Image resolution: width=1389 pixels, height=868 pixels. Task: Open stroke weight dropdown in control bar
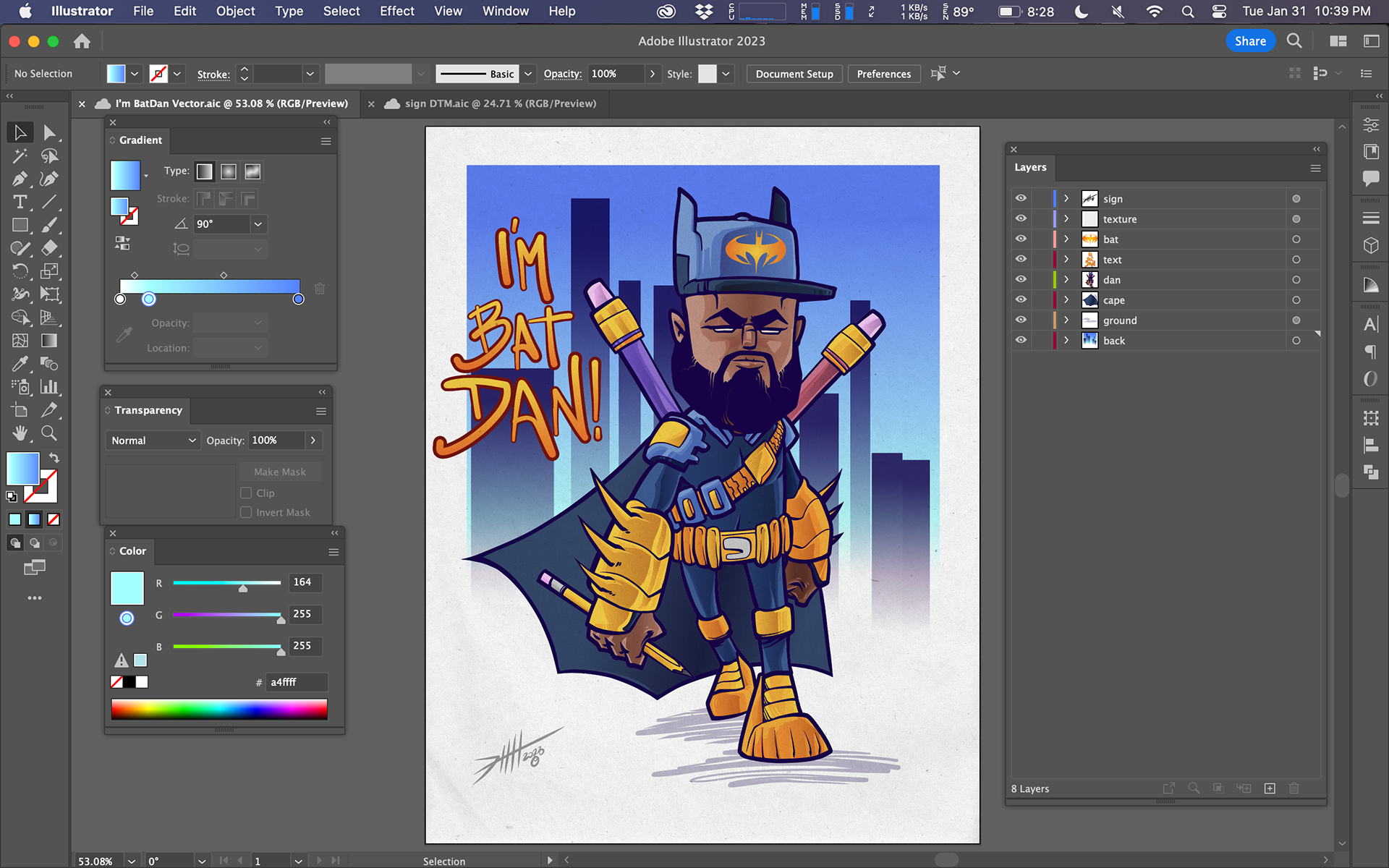click(310, 74)
